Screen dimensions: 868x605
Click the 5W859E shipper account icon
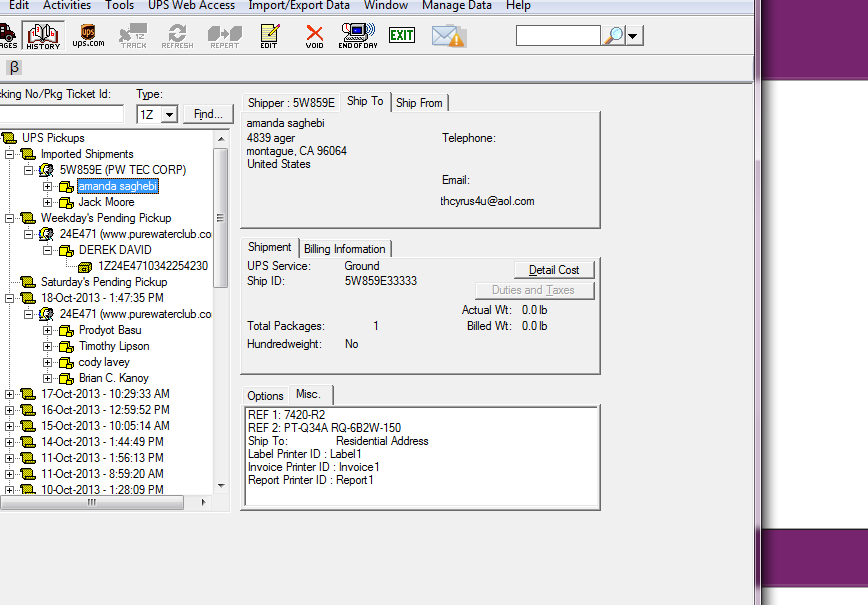(x=46, y=170)
